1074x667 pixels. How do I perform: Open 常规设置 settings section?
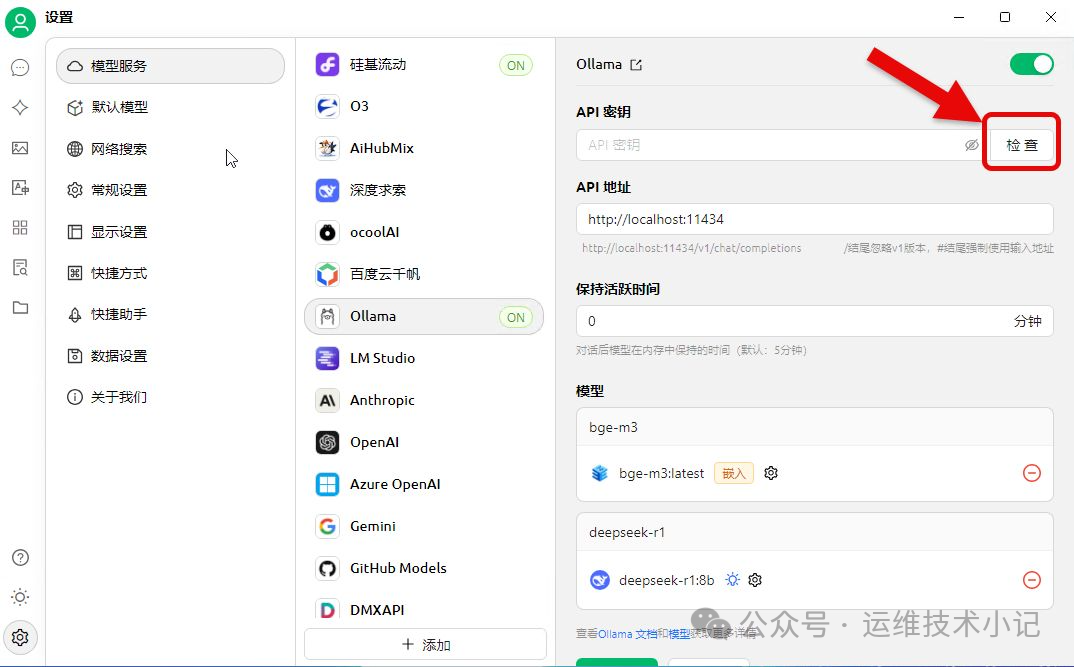(x=171, y=190)
